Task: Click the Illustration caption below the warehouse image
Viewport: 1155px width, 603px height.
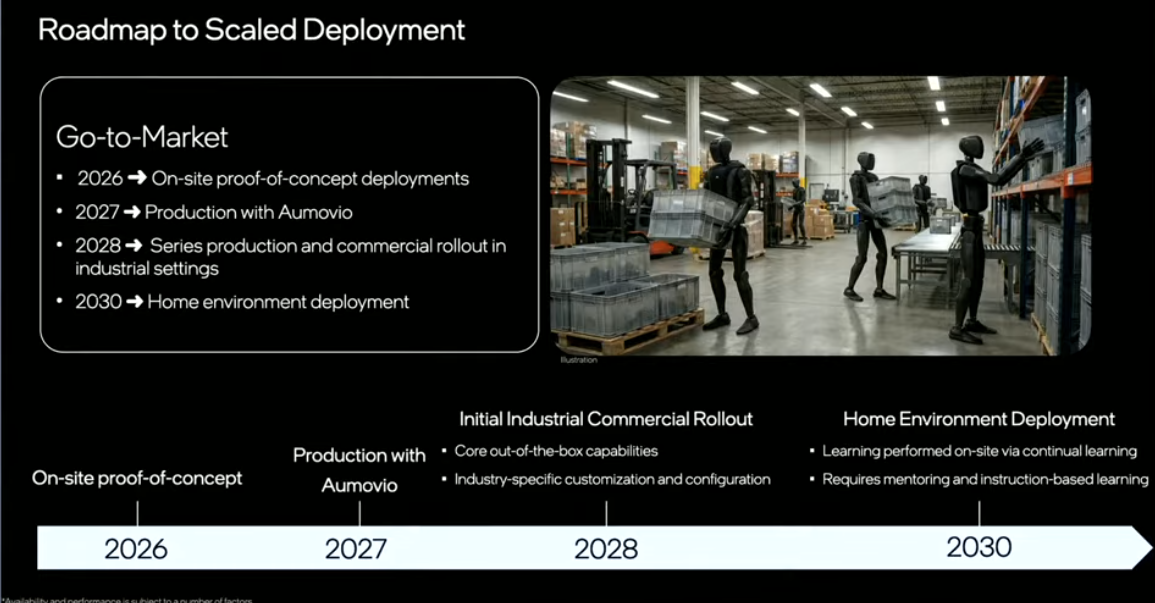Action: pos(578,360)
